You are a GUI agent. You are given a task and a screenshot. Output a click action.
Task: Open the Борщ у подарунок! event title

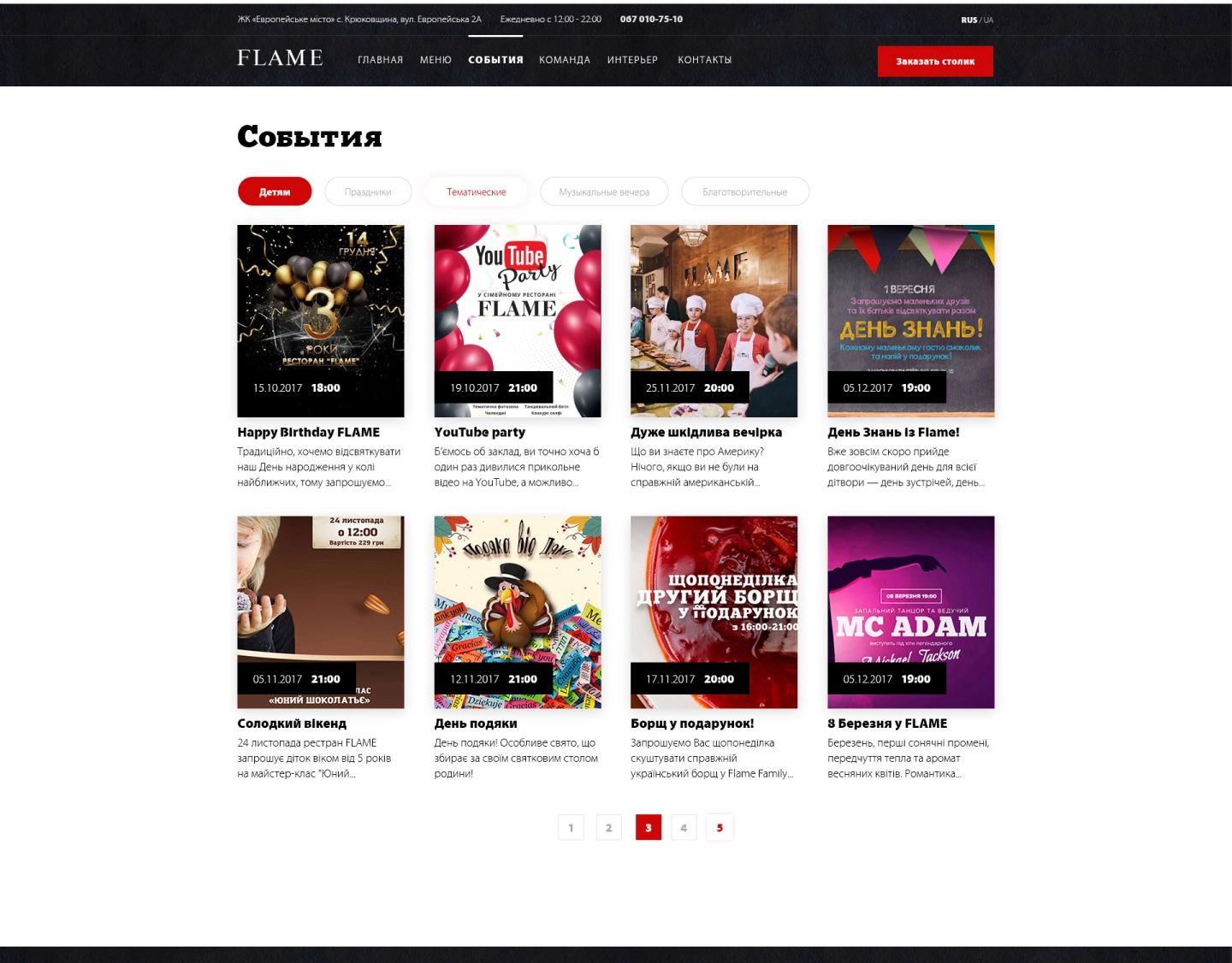click(x=692, y=724)
